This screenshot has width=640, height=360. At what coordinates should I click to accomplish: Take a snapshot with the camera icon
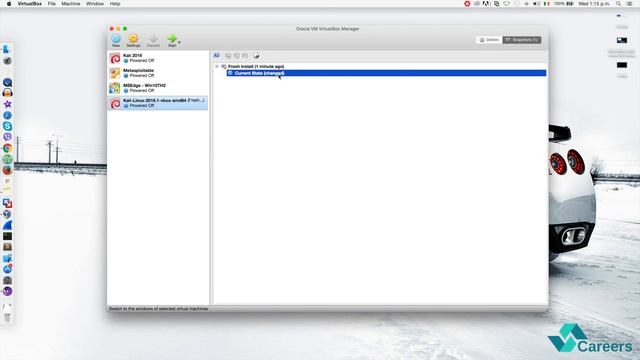216,56
